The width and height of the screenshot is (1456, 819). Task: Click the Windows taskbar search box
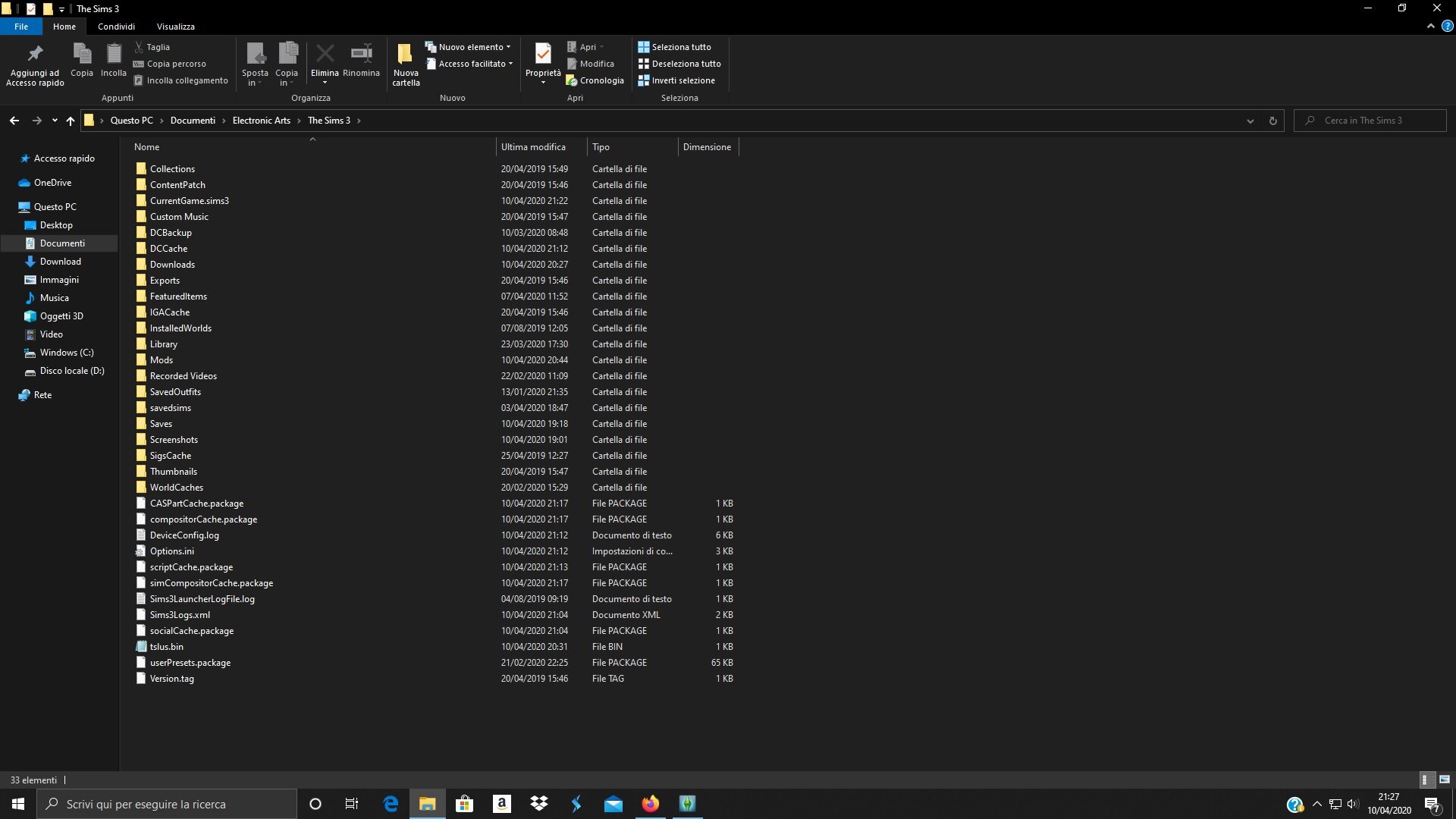[x=167, y=804]
